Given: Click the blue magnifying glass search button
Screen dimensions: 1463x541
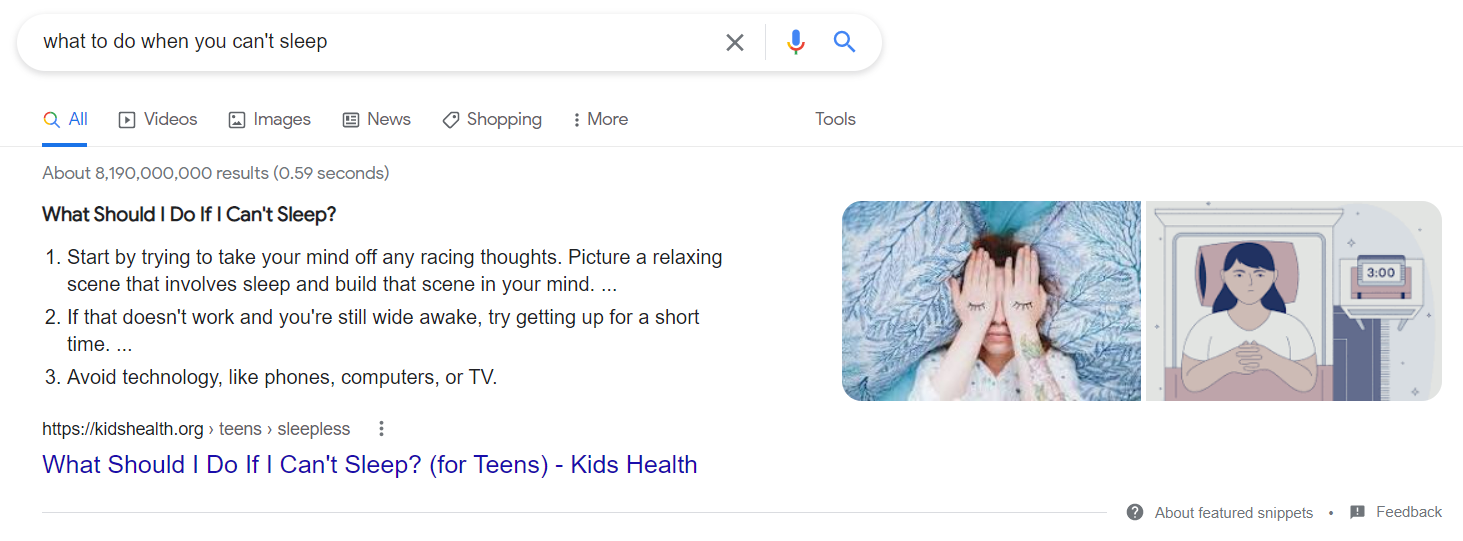Looking at the screenshot, I should [845, 42].
